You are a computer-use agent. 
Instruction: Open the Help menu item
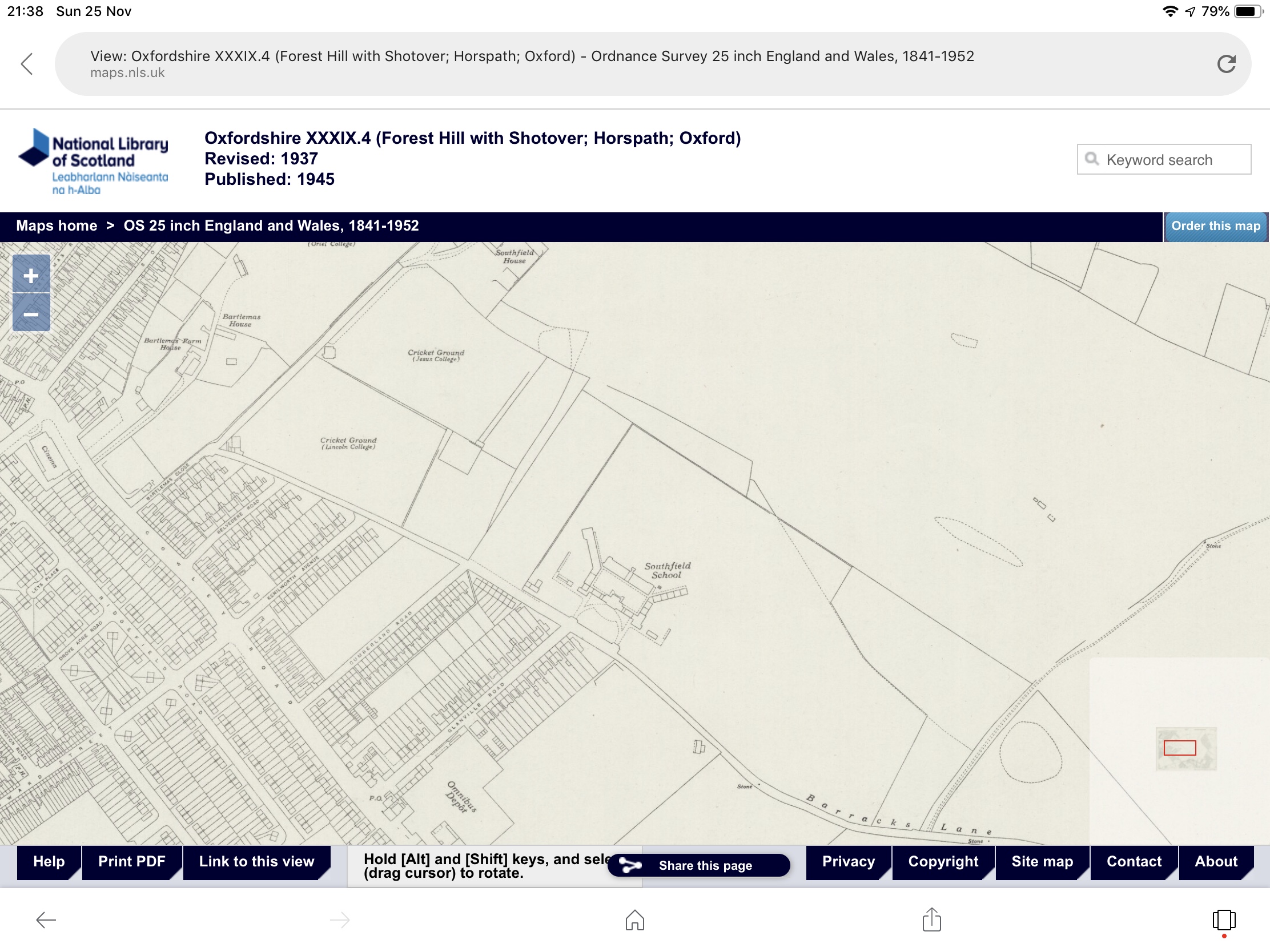coord(49,861)
